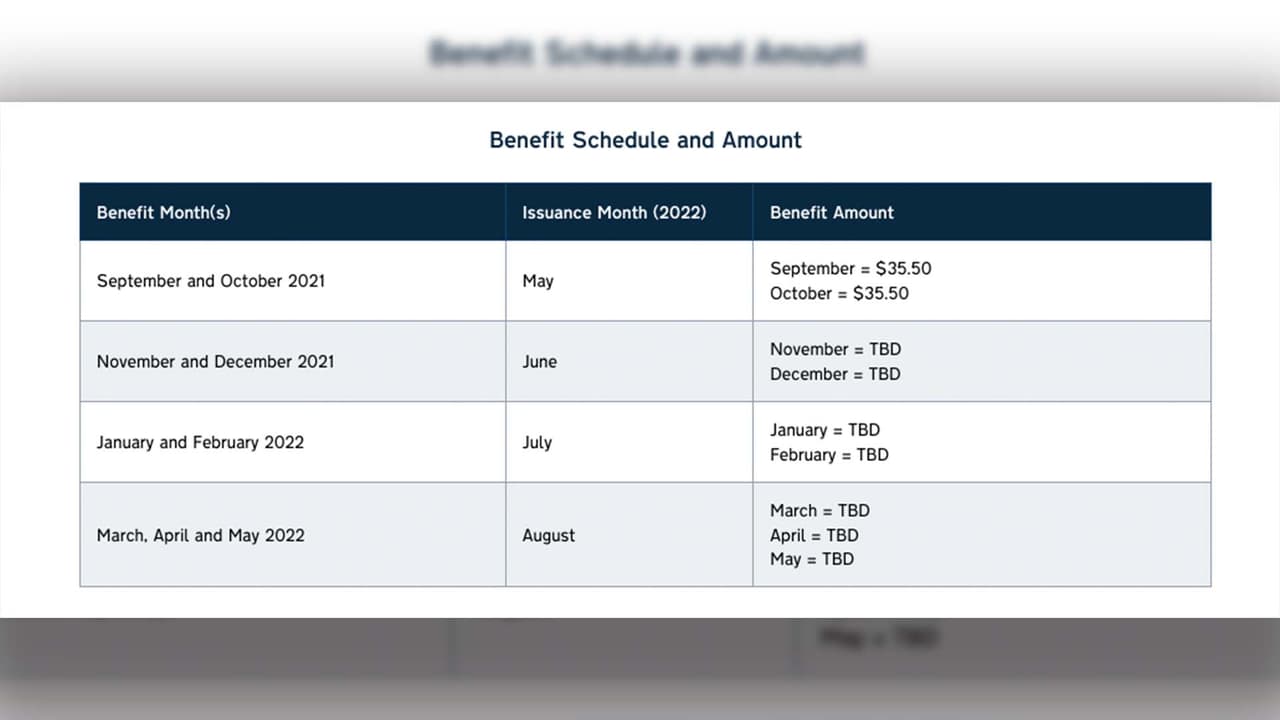This screenshot has height=720, width=1280.
Task: Click the "Benefit Schedule and Amount" heading
Action: [645, 140]
